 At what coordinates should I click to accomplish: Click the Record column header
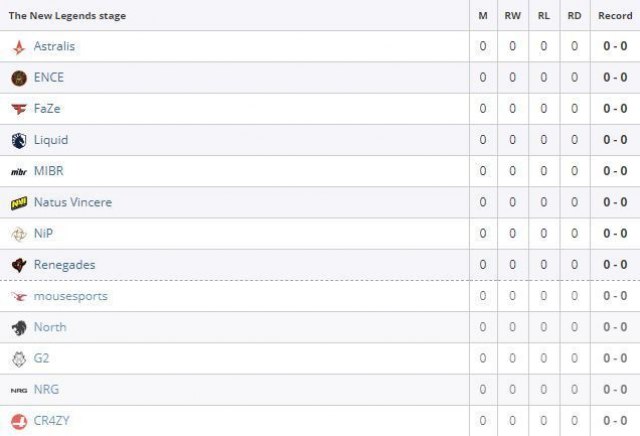pos(615,16)
